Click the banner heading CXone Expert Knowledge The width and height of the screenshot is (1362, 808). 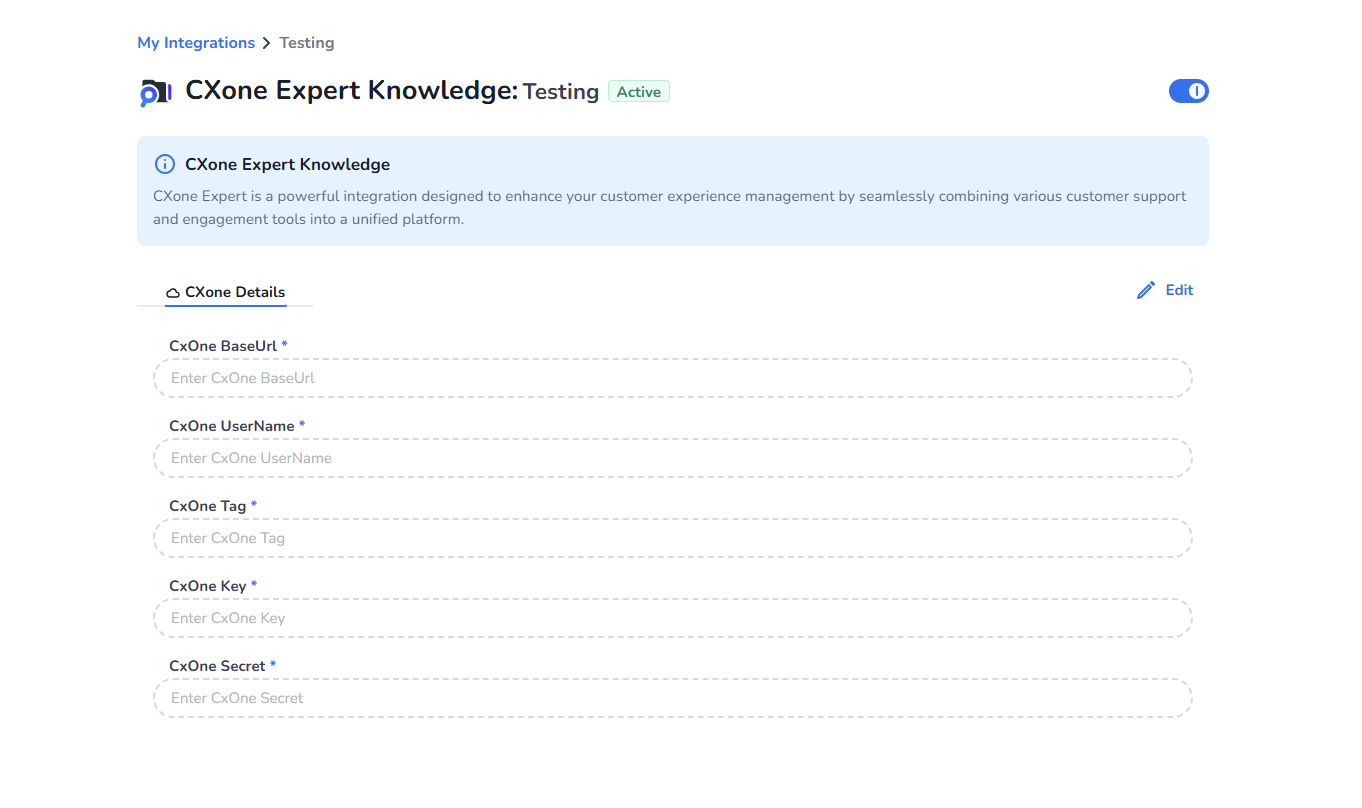coord(287,164)
